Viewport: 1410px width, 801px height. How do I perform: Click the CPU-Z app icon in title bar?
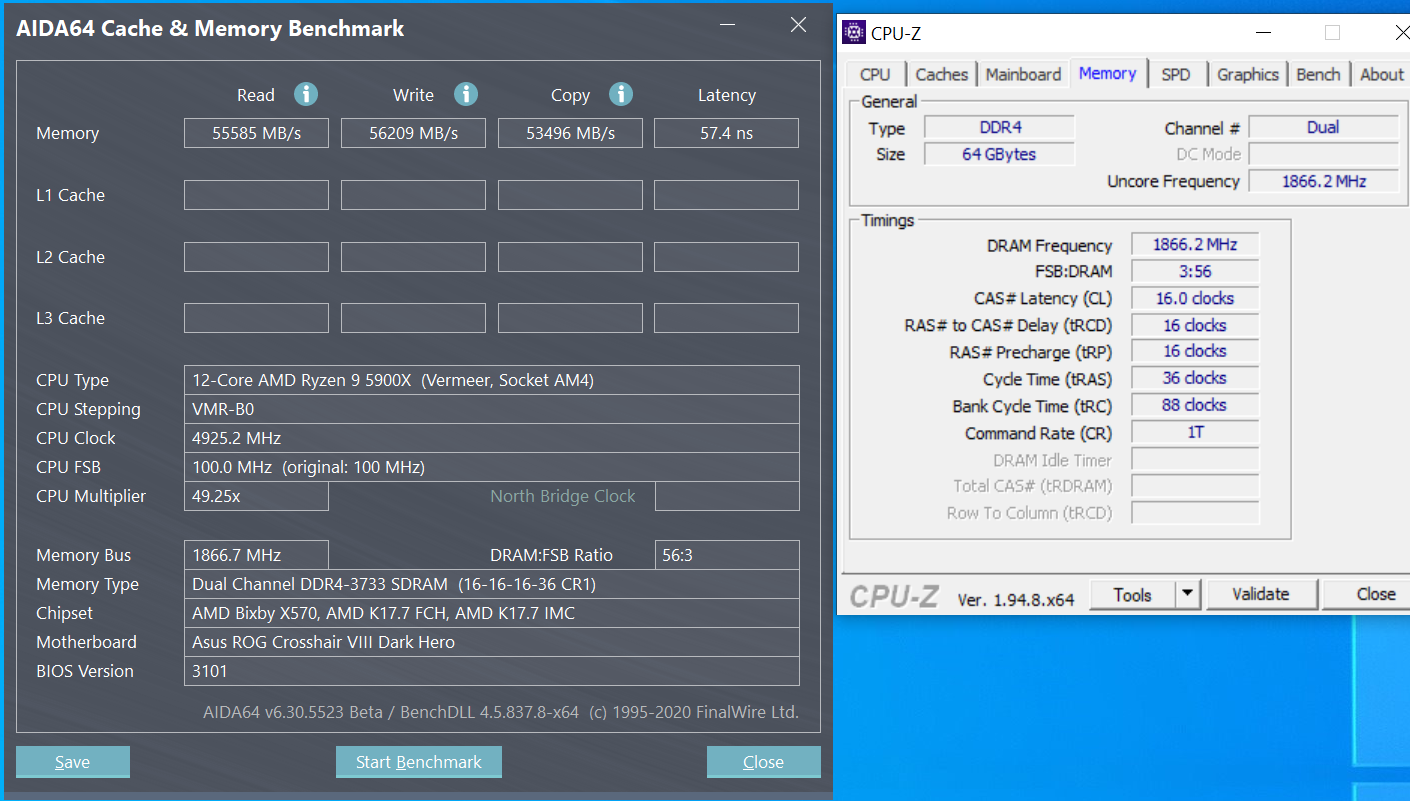(x=854, y=32)
